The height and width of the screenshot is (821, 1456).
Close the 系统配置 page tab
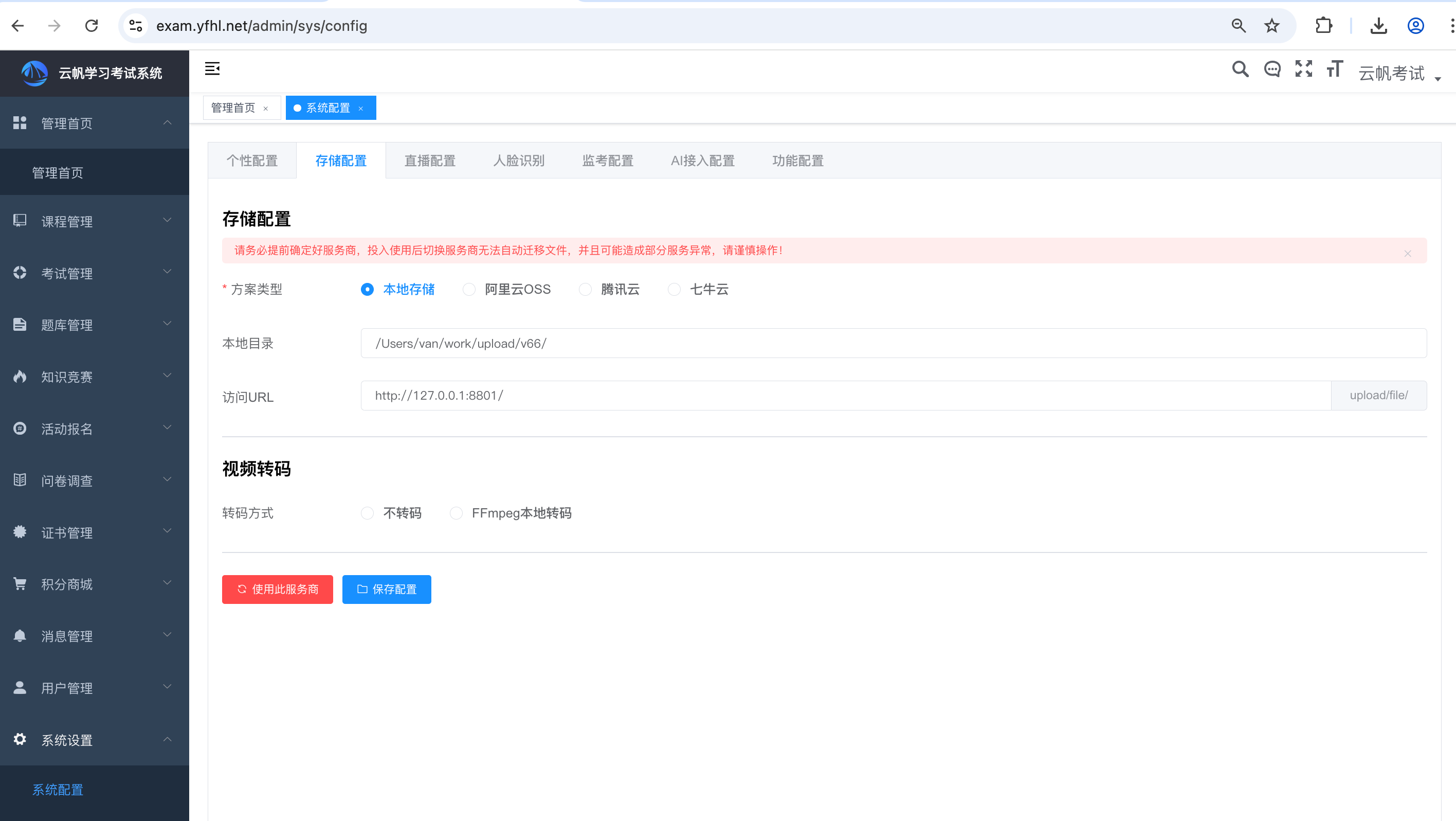click(x=360, y=108)
